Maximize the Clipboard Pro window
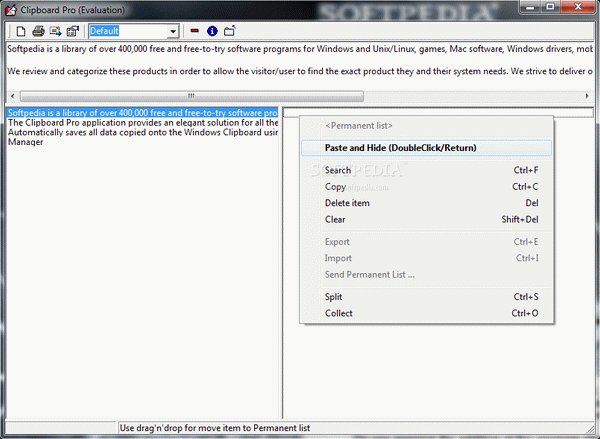Image resolution: width=600 pixels, height=439 pixels. click(550, 7)
